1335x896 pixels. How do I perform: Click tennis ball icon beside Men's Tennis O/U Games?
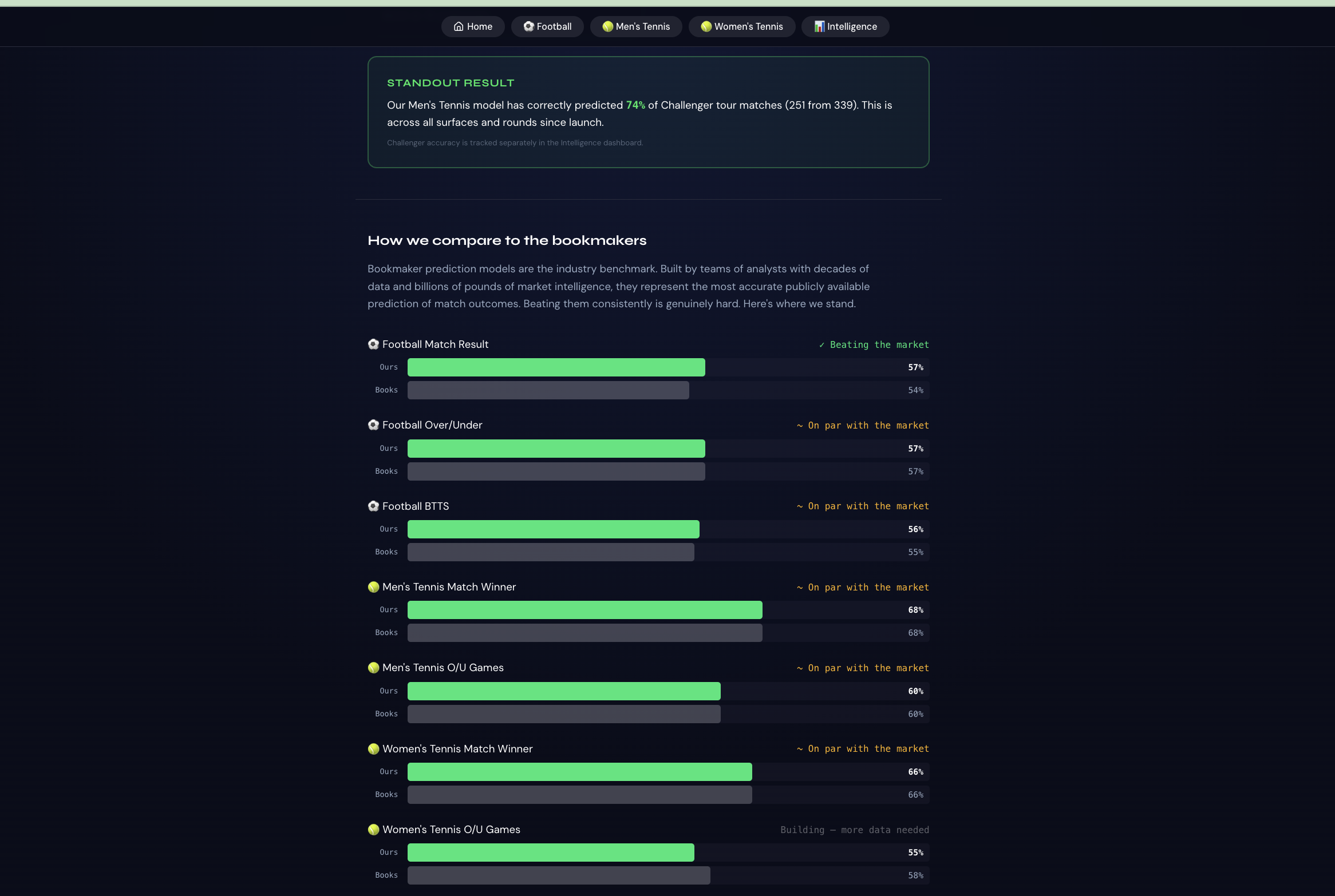click(373, 668)
